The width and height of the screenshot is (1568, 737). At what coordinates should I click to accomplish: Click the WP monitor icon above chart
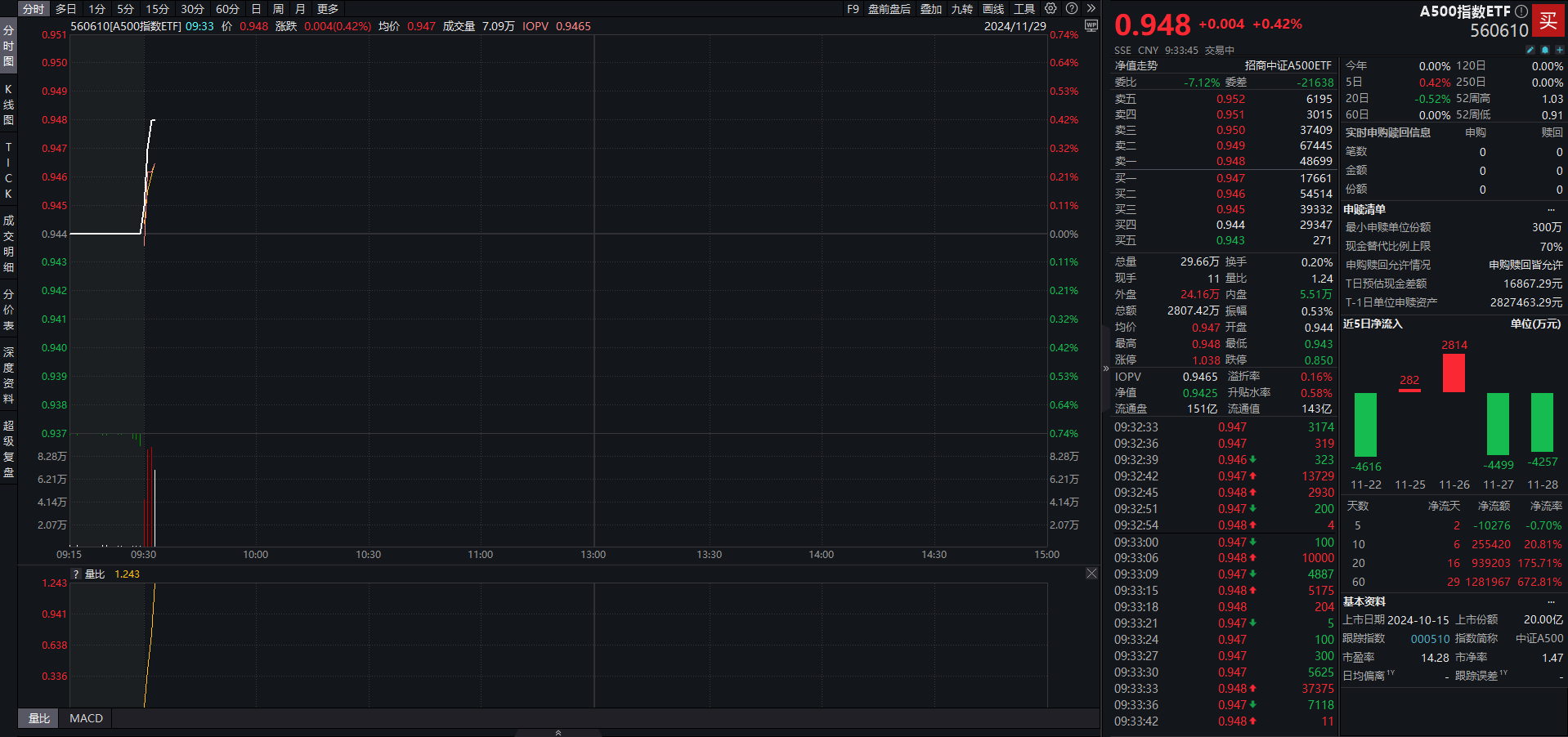point(1091,25)
